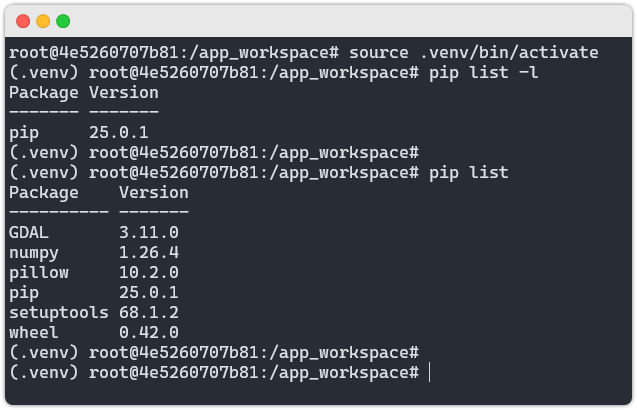
Task: Click the yellow minimize window button
Action: click(43, 21)
